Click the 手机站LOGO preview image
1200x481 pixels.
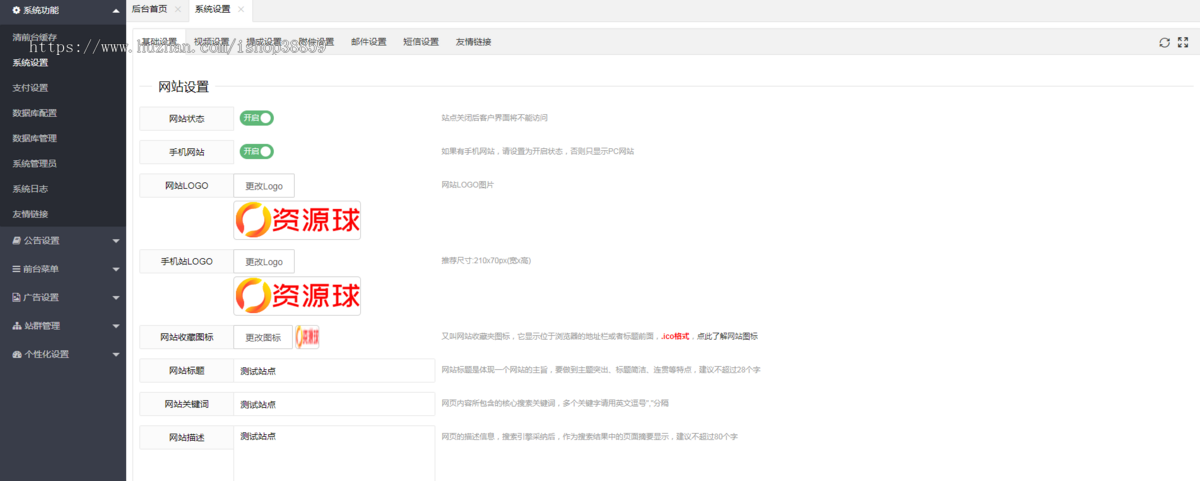(297, 296)
